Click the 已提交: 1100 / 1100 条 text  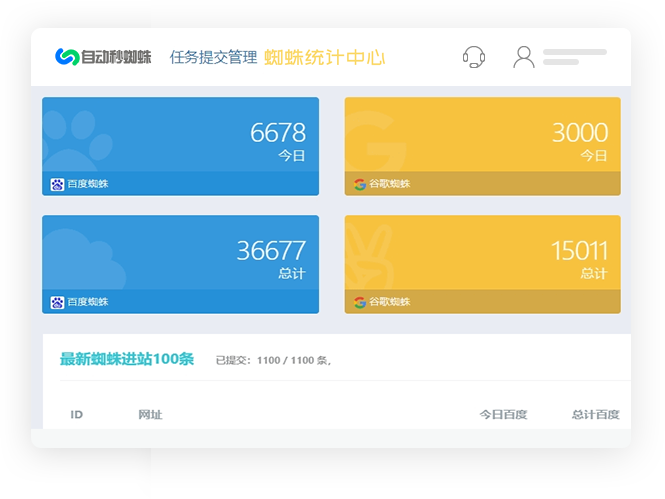coord(273,360)
